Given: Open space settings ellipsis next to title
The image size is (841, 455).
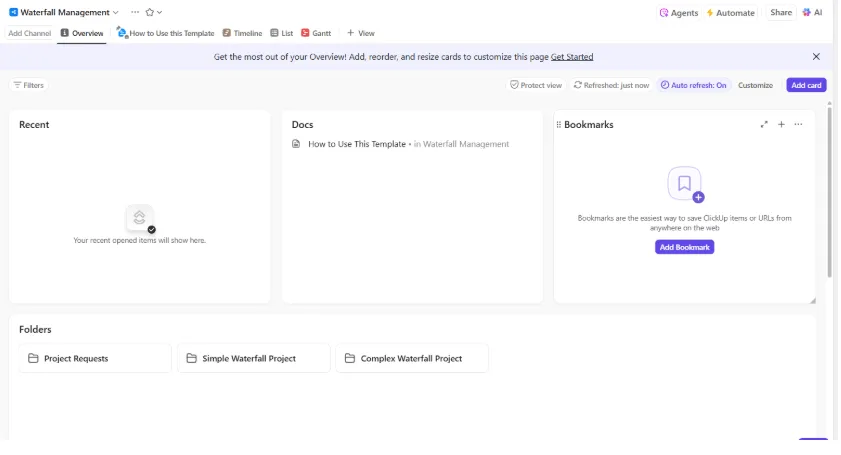Looking at the screenshot, I should pos(135,12).
